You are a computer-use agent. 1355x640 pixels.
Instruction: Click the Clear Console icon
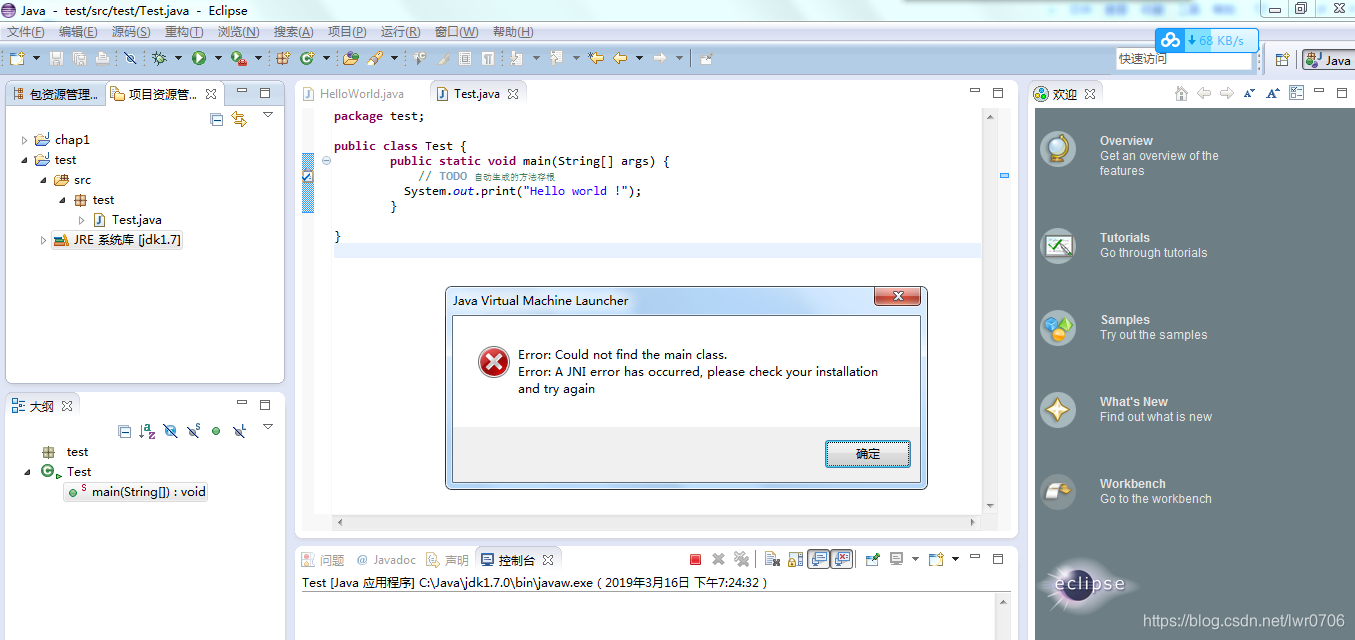(x=772, y=560)
